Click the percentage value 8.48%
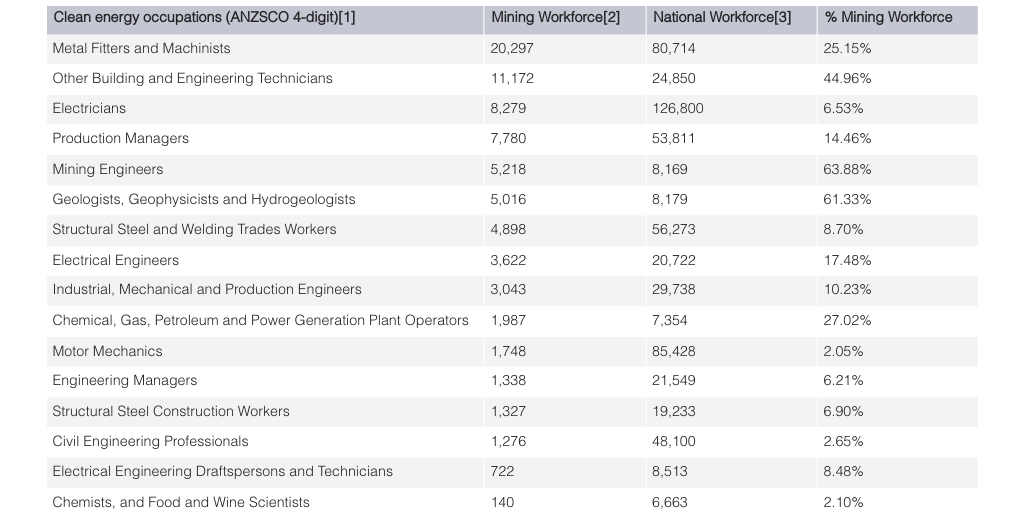The width and height of the screenshot is (1024, 512). point(843,471)
